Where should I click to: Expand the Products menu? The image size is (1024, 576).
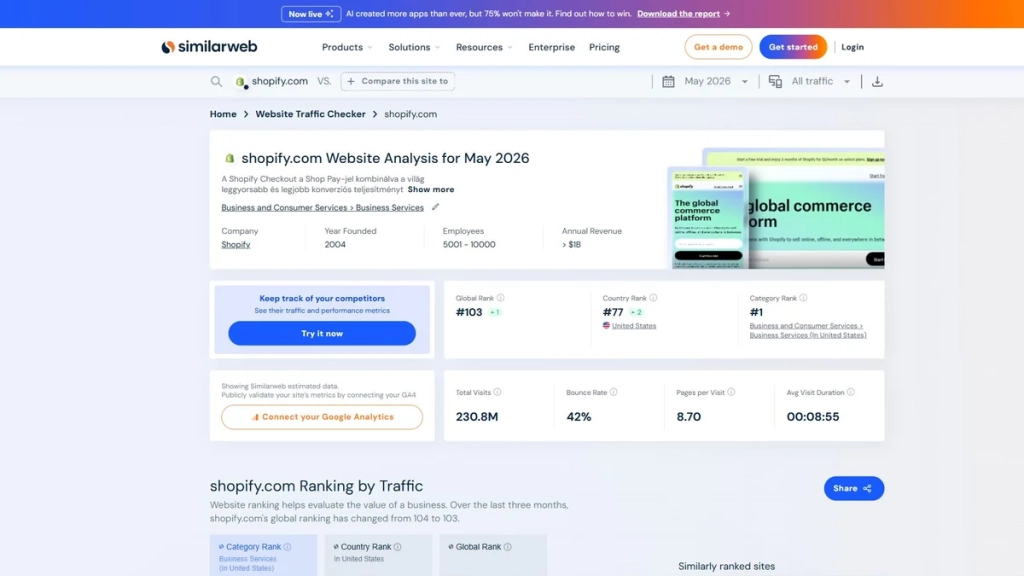[x=347, y=47]
